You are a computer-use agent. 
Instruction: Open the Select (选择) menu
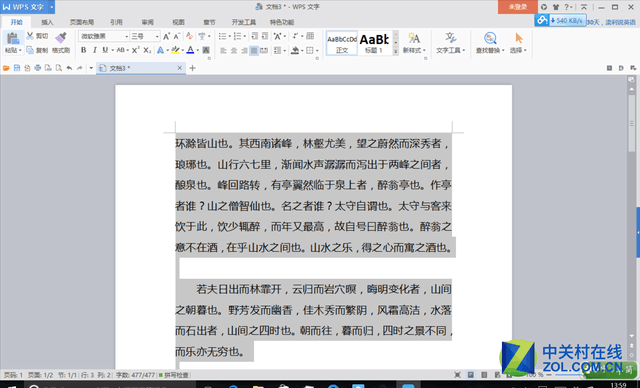click(x=518, y=43)
